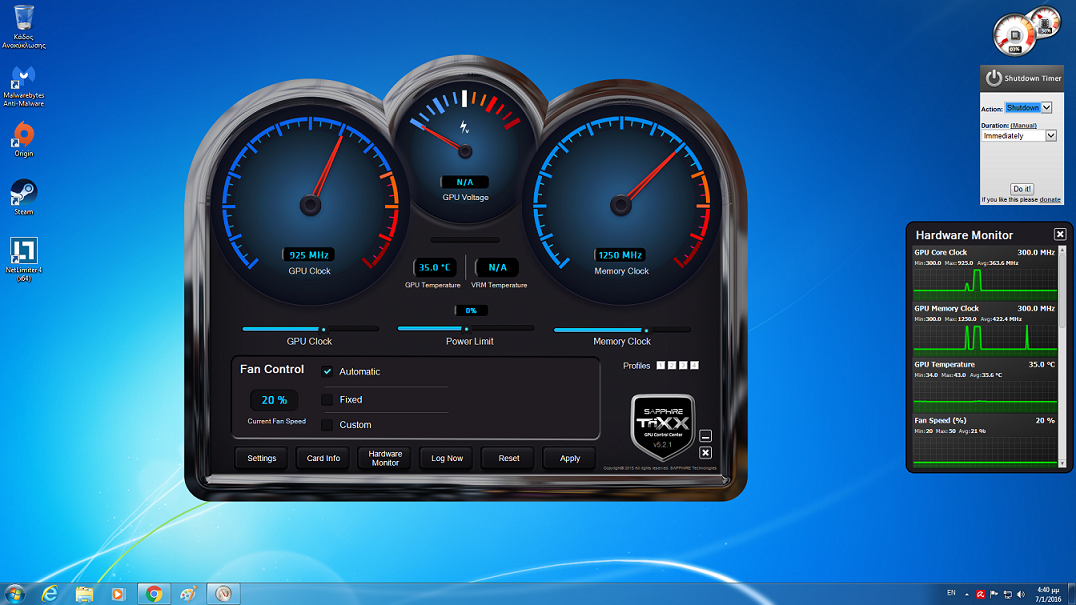Viewport: 1076px width, 605px height.
Task: Click the Hardware Monitor scrollbar down arrow
Action: pyautogui.click(x=1062, y=464)
